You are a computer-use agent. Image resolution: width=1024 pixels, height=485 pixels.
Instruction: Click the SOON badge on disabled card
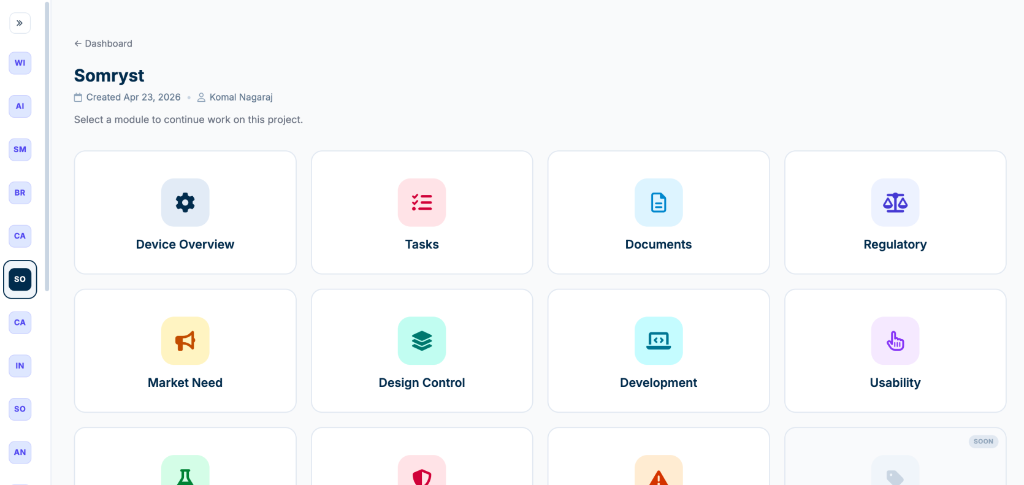coord(984,441)
